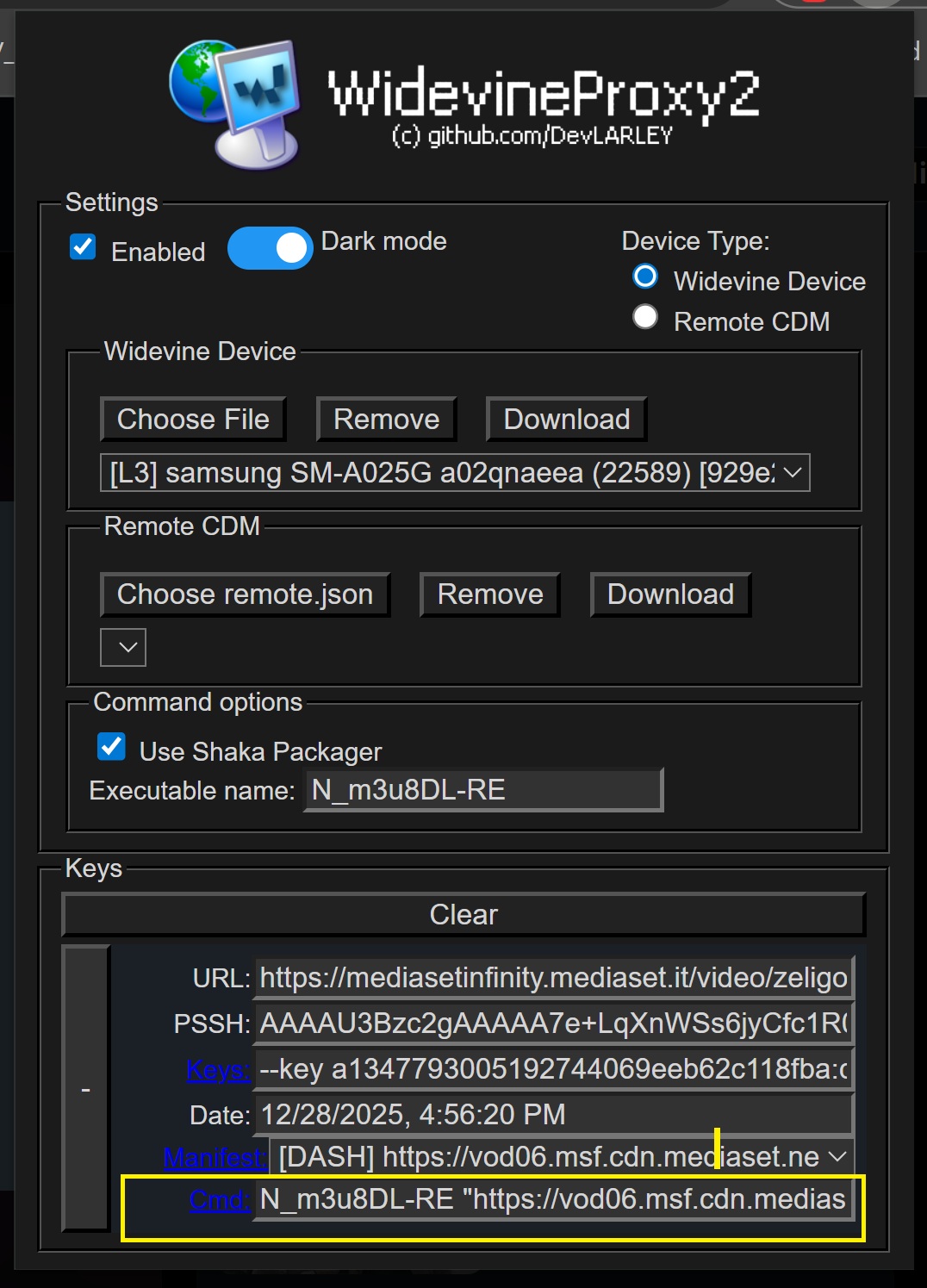Image resolution: width=927 pixels, height=1288 pixels.
Task: Click the Choose remote.json button
Action: point(245,594)
